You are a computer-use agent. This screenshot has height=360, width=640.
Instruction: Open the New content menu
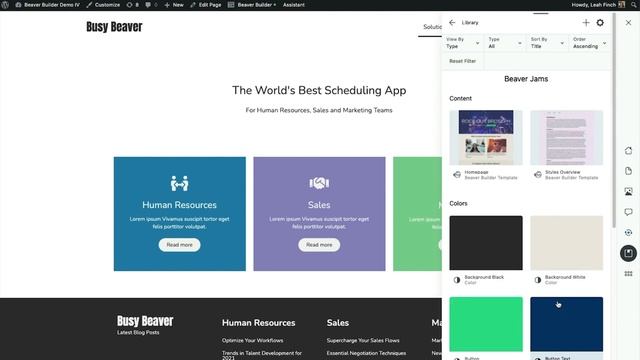(x=174, y=5)
